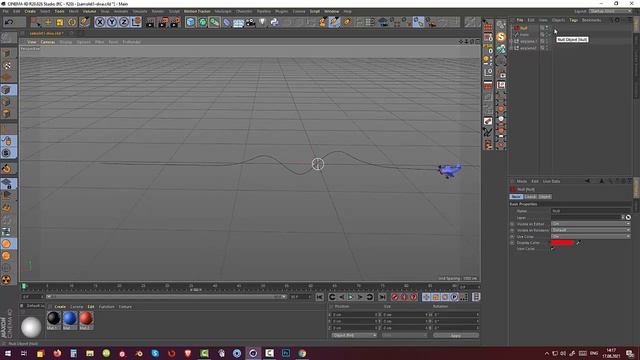640x360 pixels.
Task: Switch to the Object attribute tab
Action: click(545, 197)
